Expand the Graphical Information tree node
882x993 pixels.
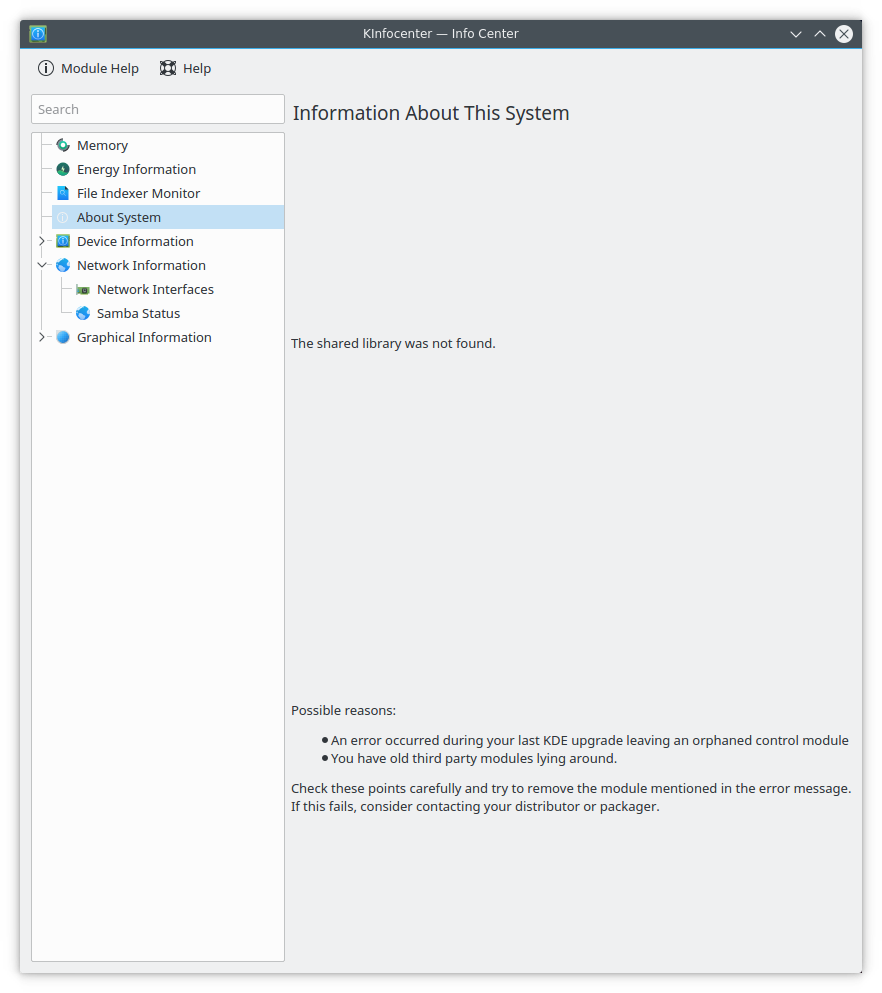click(42, 337)
